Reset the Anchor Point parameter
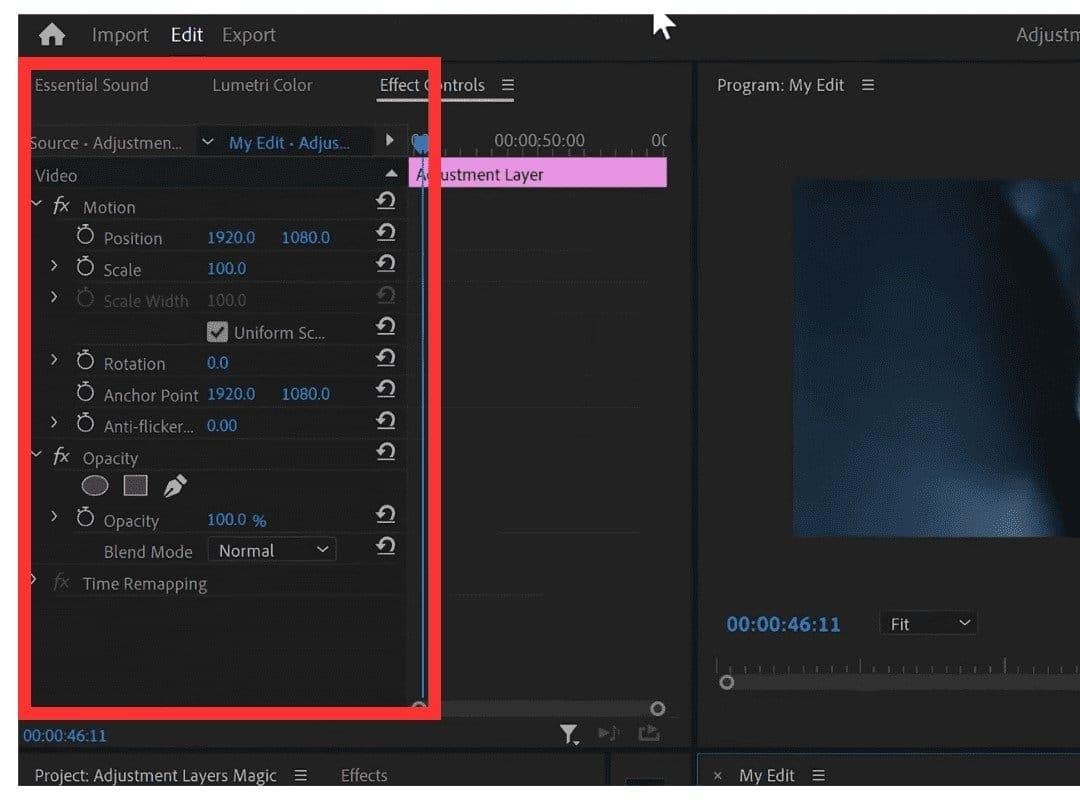The width and height of the screenshot is (1080, 800). coord(385,389)
